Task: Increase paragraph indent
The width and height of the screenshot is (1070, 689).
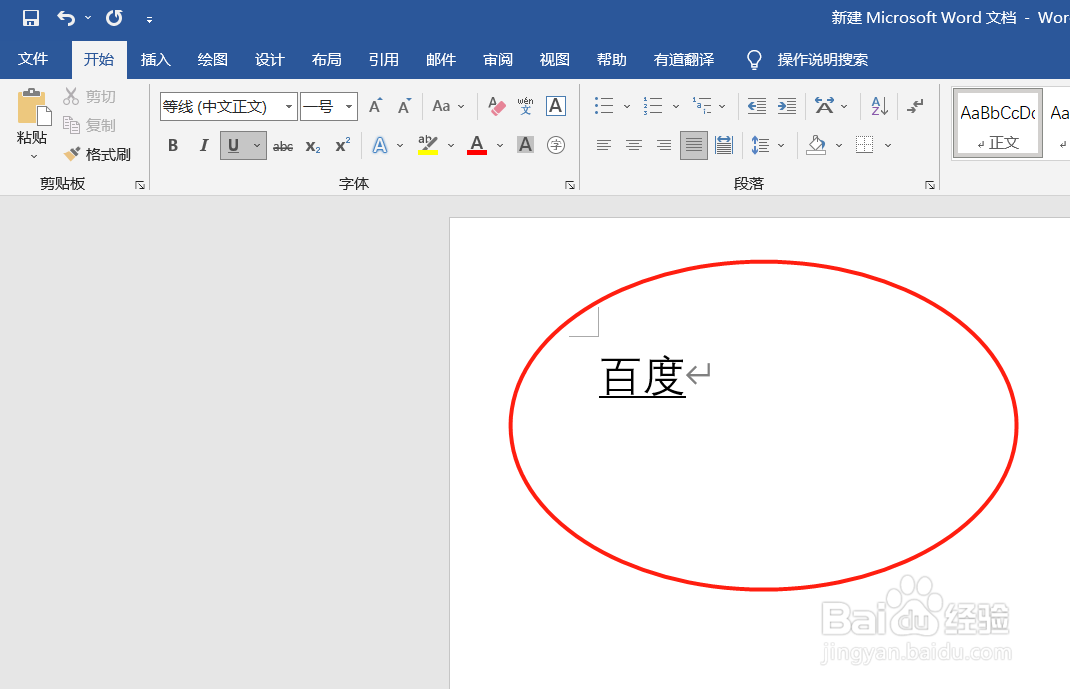Action: [x=787, y=106]
